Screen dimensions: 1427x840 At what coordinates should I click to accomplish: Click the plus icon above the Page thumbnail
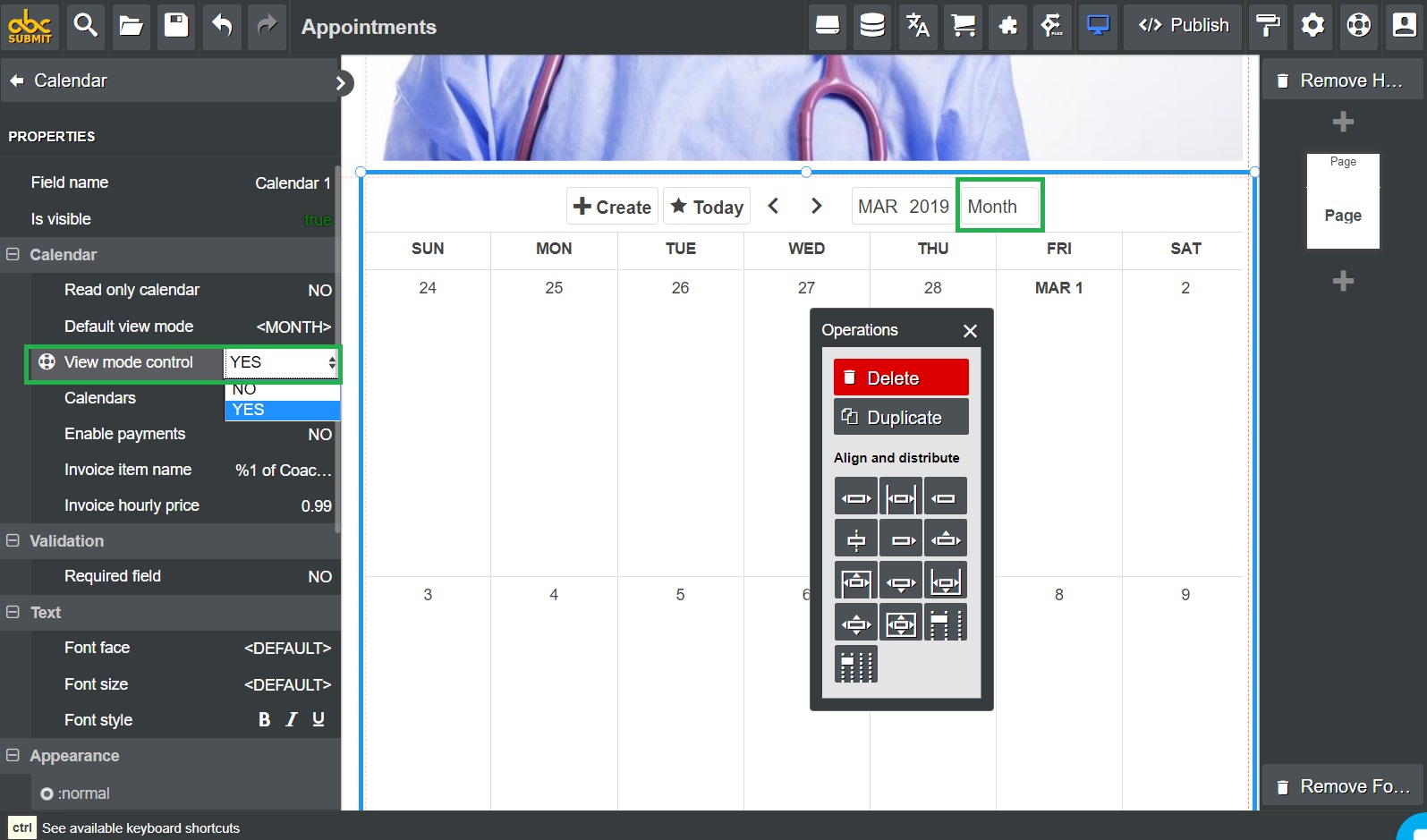[x=1343, y=122]
